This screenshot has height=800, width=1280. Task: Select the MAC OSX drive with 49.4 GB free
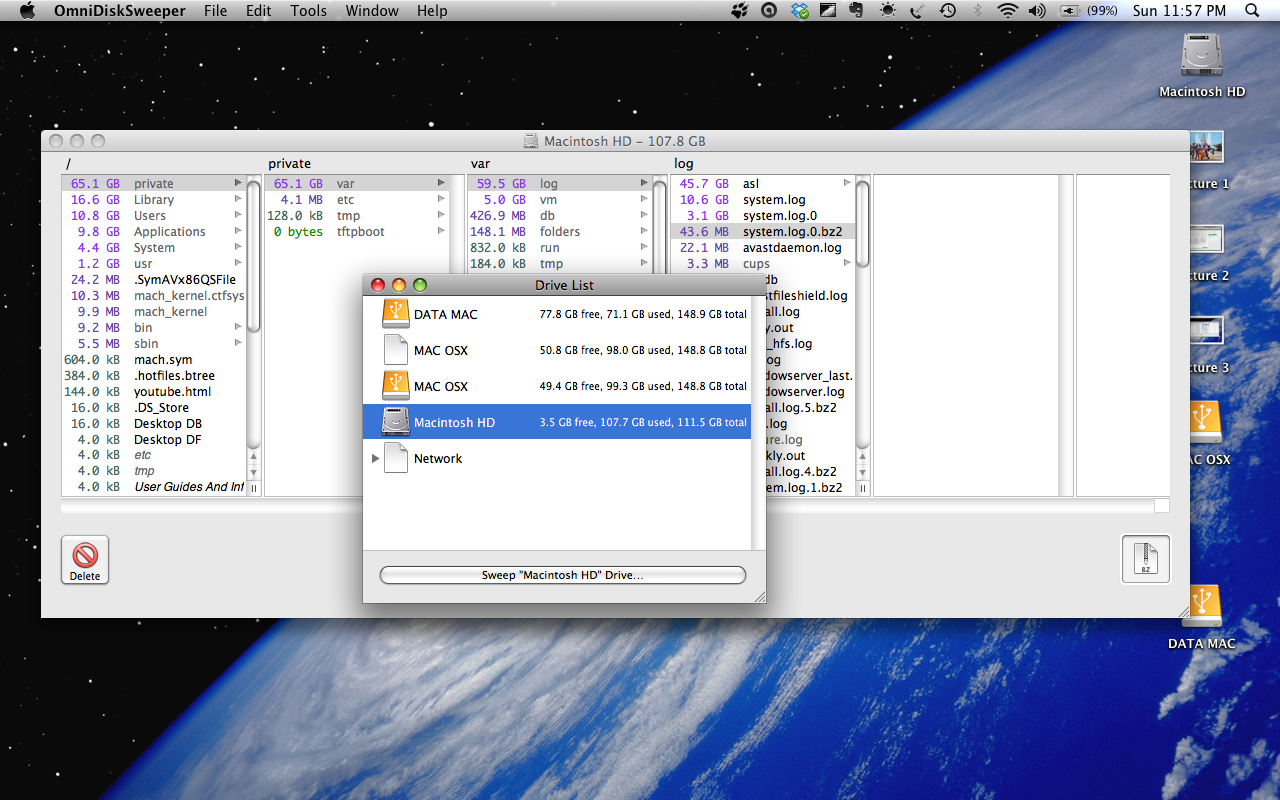coord(556,386)
